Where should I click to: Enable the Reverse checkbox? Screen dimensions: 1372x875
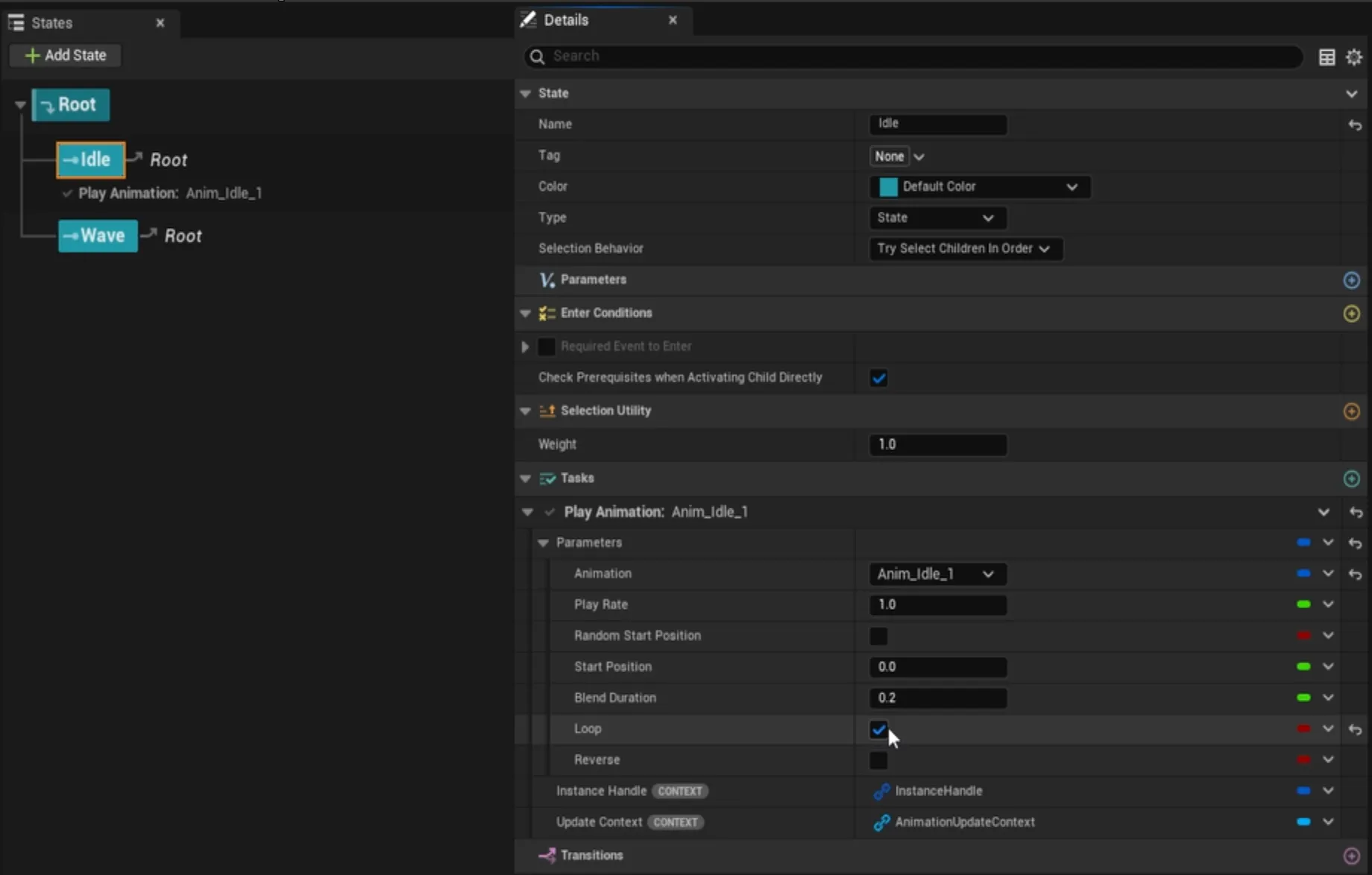point(878,760)
